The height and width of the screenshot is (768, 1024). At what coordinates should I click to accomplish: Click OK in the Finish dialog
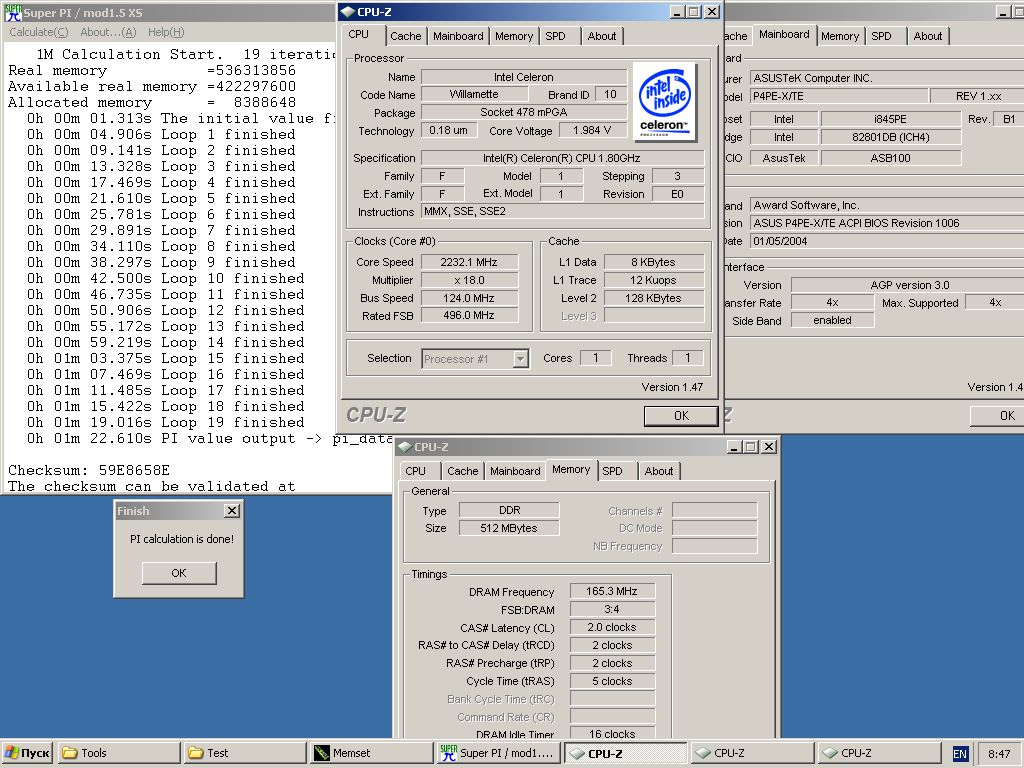point(179,573)
